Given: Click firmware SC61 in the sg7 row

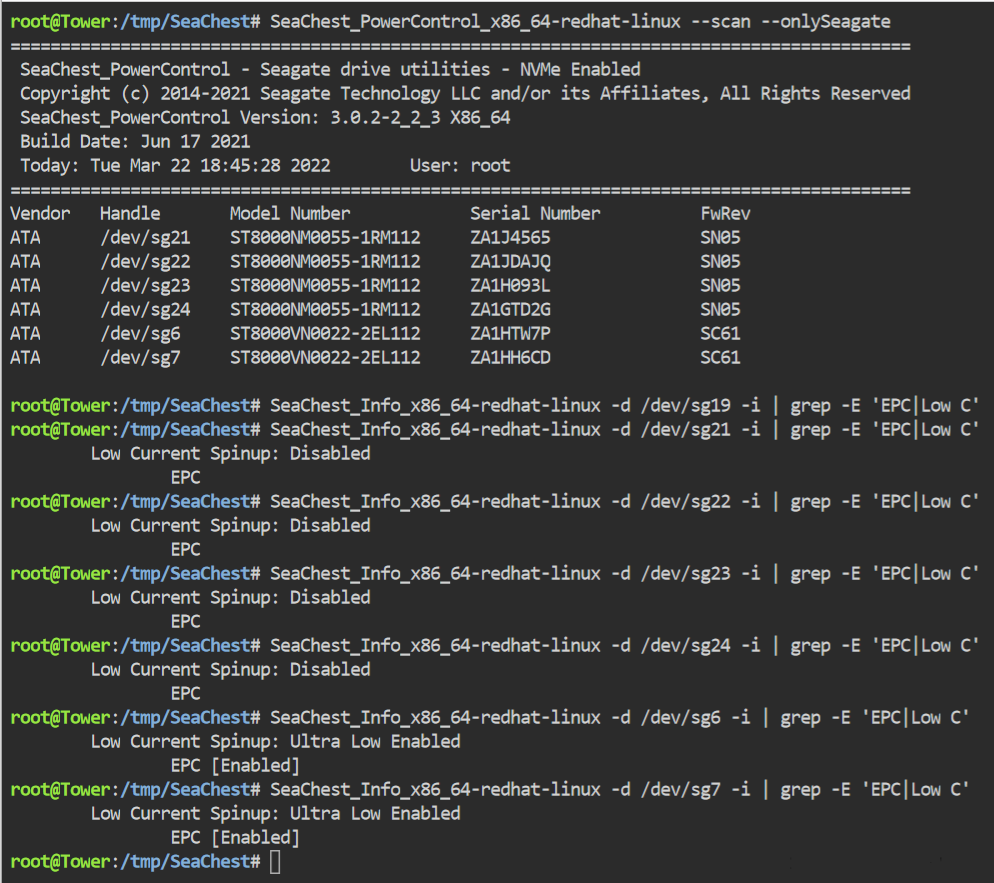Looking at the screenshot, I should [720, 358].
